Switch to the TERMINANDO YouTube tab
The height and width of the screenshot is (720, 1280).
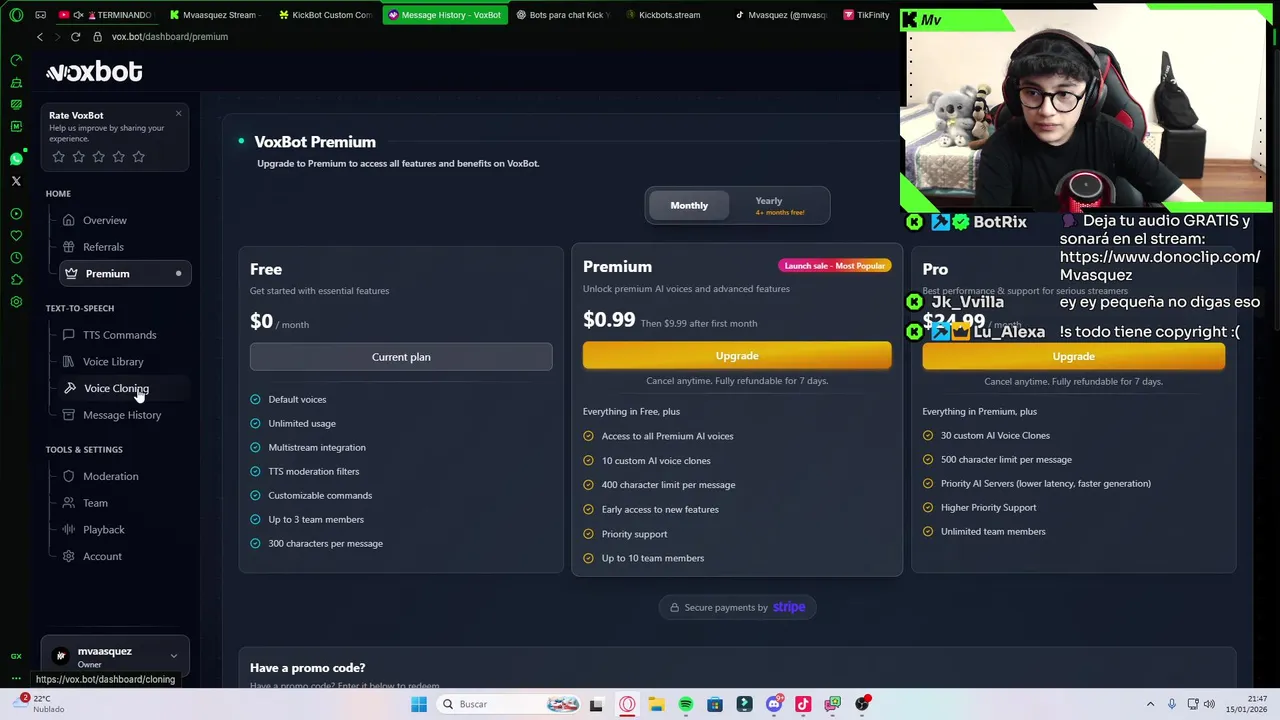pos(105,15)
